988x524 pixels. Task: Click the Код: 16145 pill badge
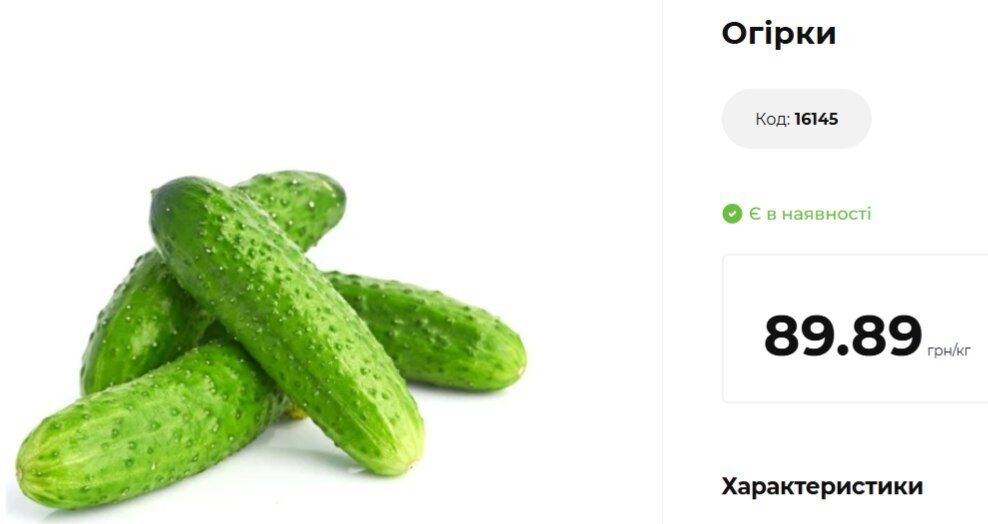(x=796, y=119)
